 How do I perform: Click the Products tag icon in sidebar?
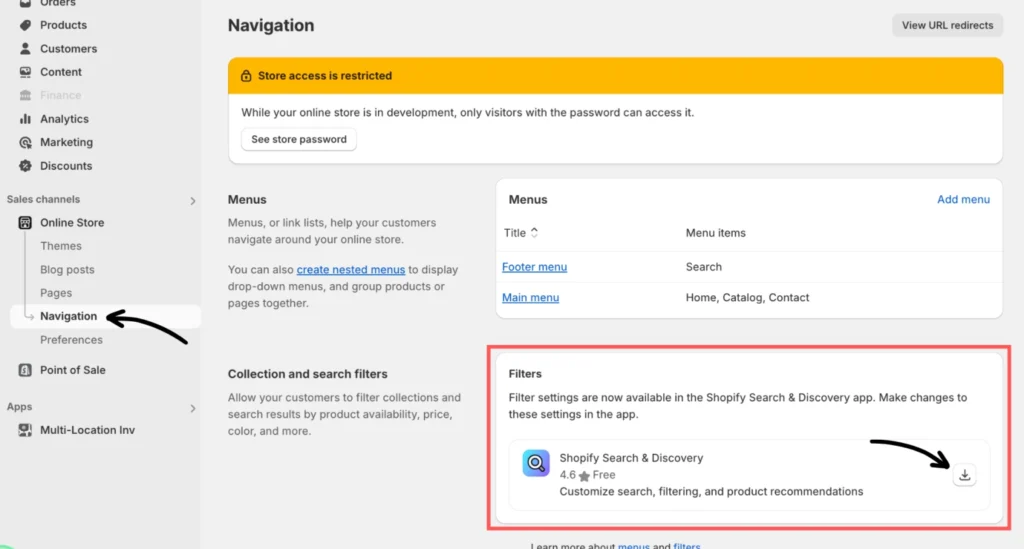pos(25,25)
